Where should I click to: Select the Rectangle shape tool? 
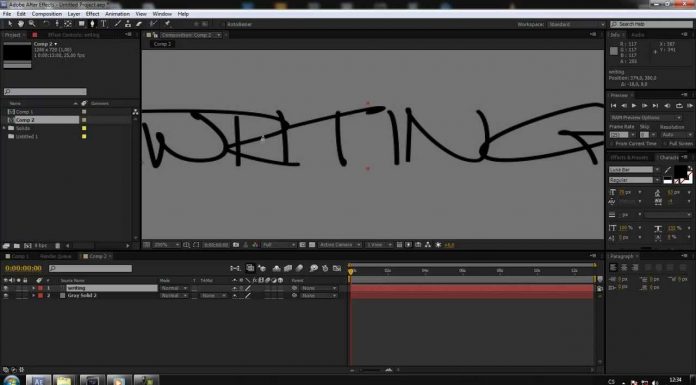point(82,24)
